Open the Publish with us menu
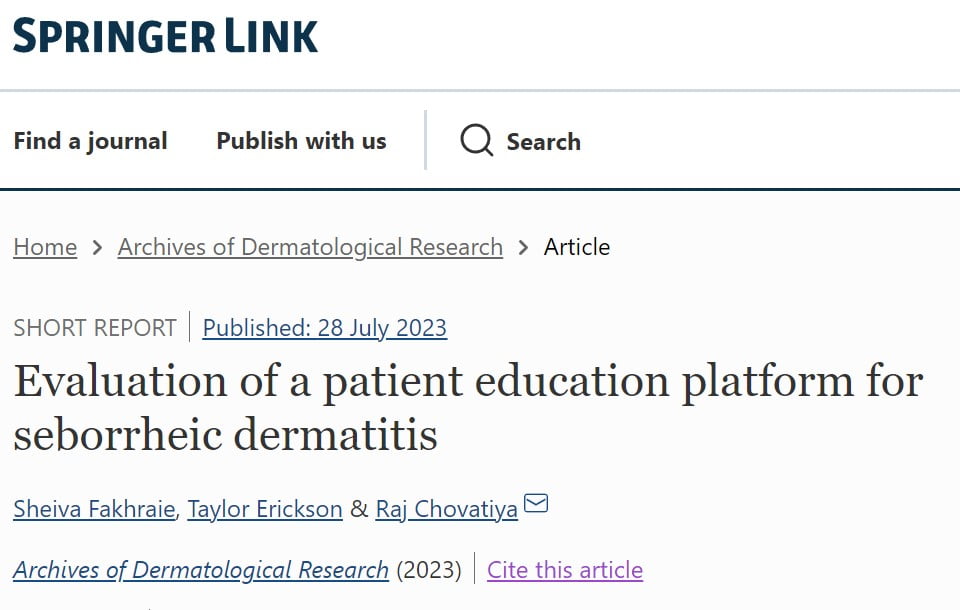The width and height of the screenshot is (960, 610). pos(301,141)
